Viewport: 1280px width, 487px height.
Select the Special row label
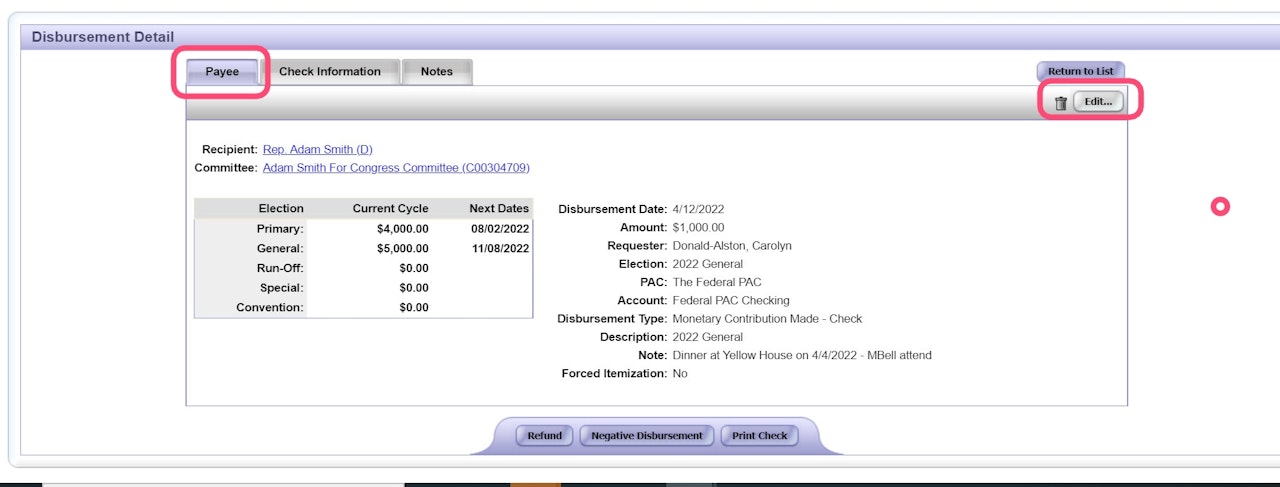click(282, 287)
